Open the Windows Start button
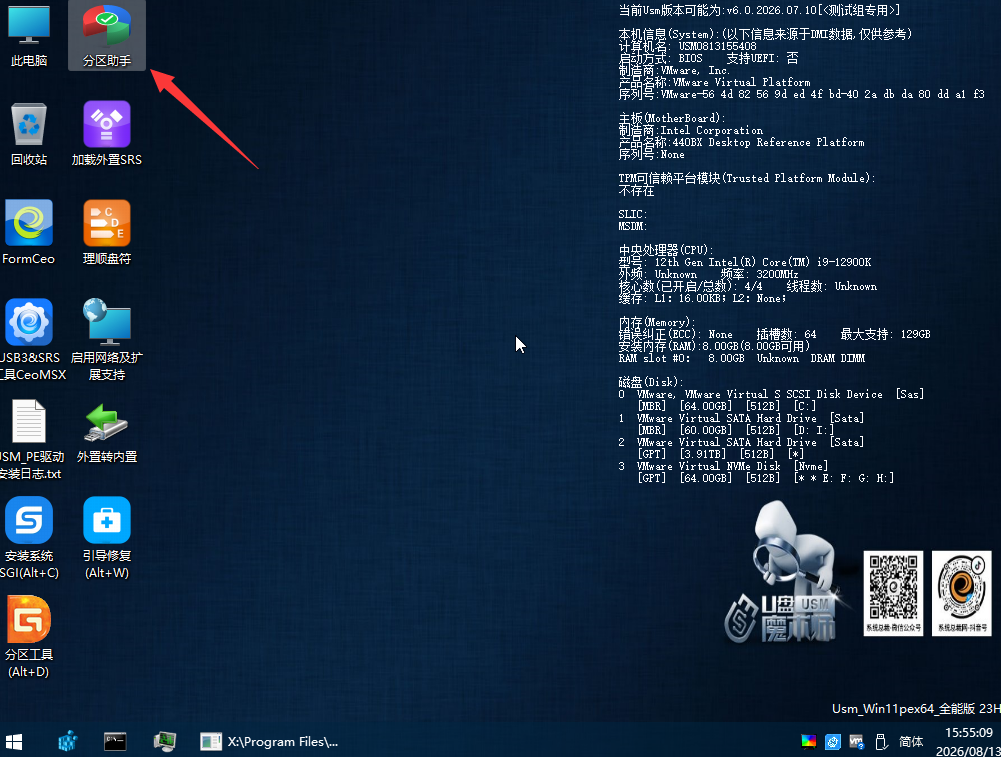The image size is (1001, 757). pyautogui.click(x=14, y=742)
